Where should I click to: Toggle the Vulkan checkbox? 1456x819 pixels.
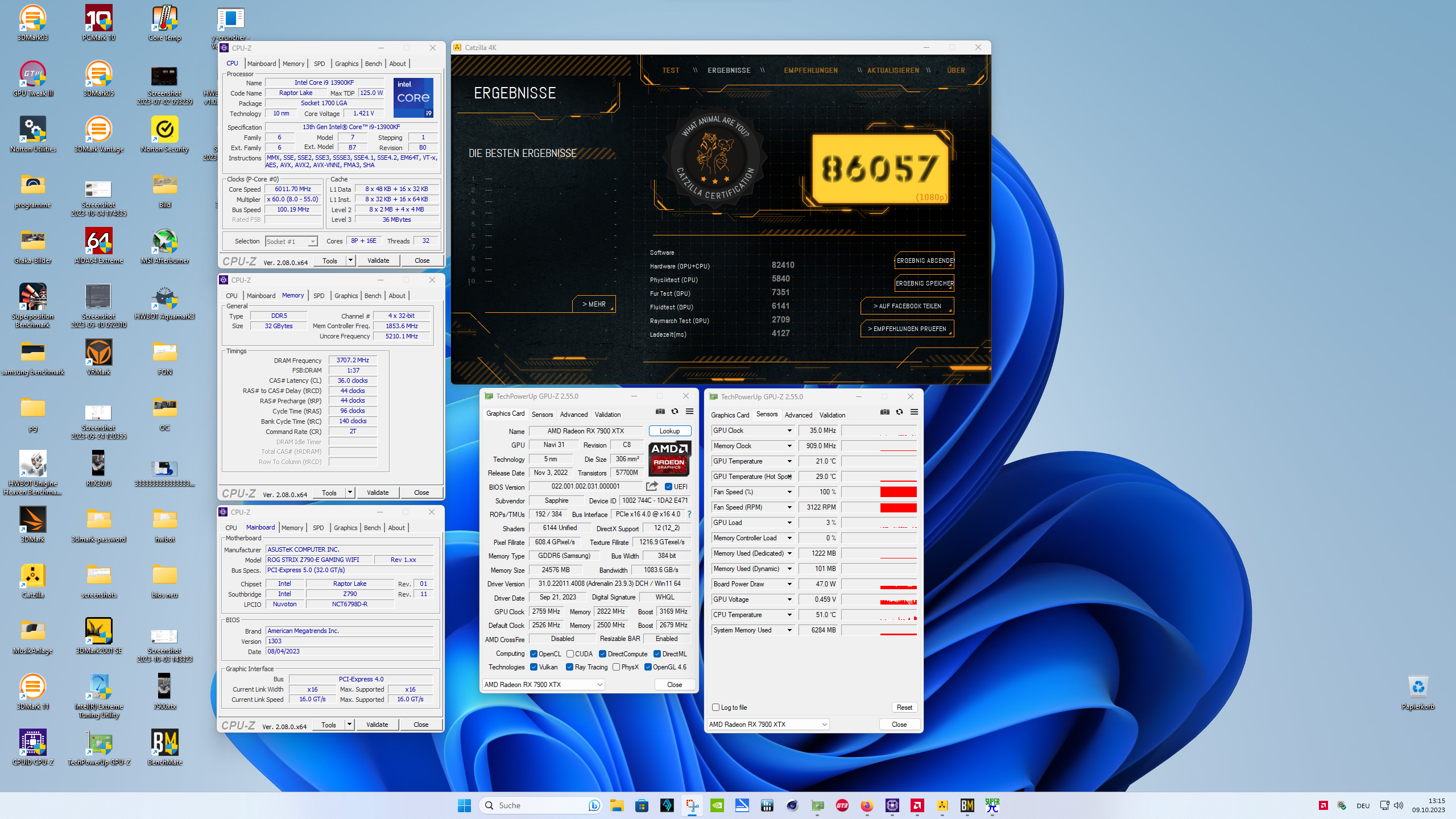click(x=533, y=667)
